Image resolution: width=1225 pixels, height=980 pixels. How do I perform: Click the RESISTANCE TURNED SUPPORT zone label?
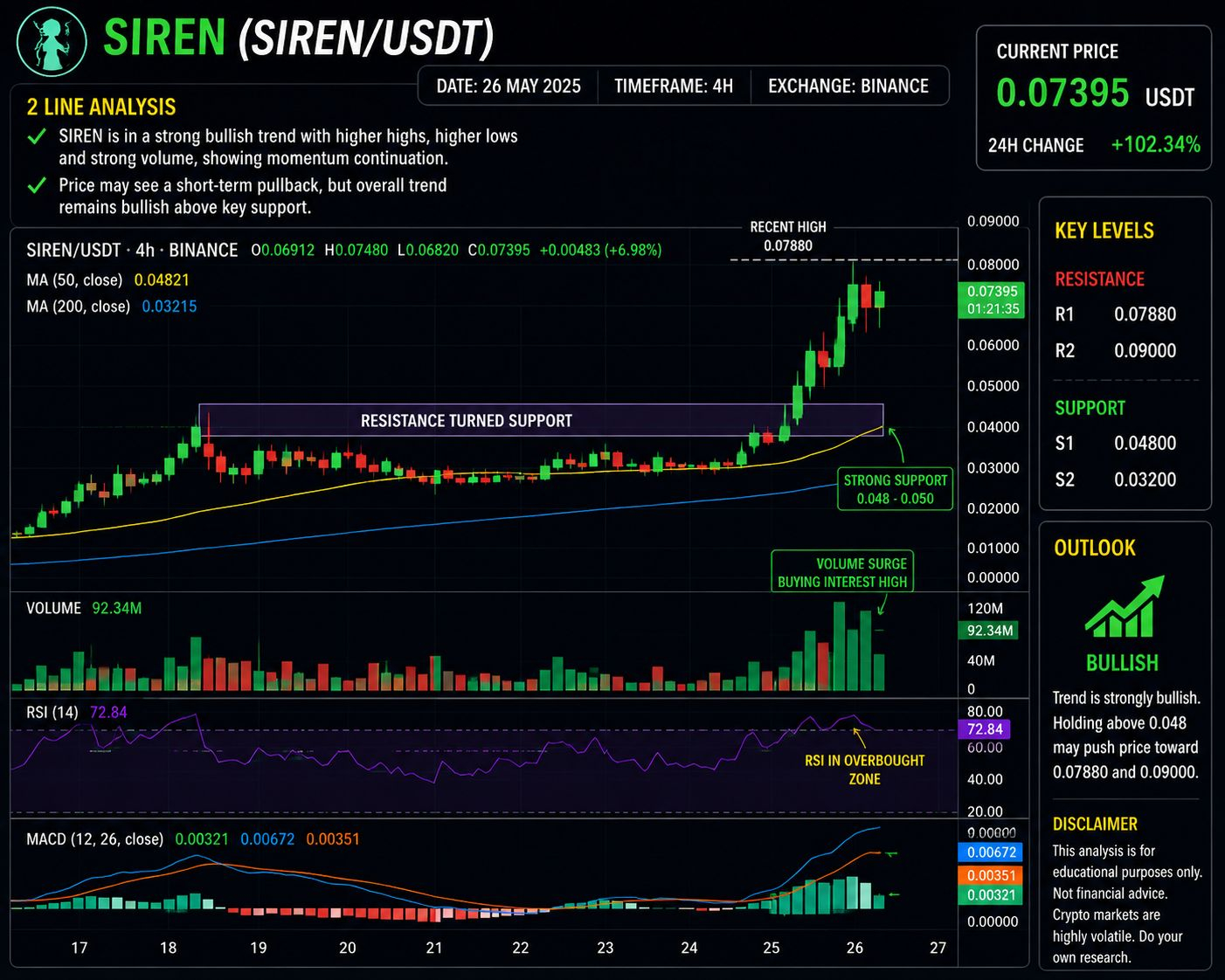(467, 420)
